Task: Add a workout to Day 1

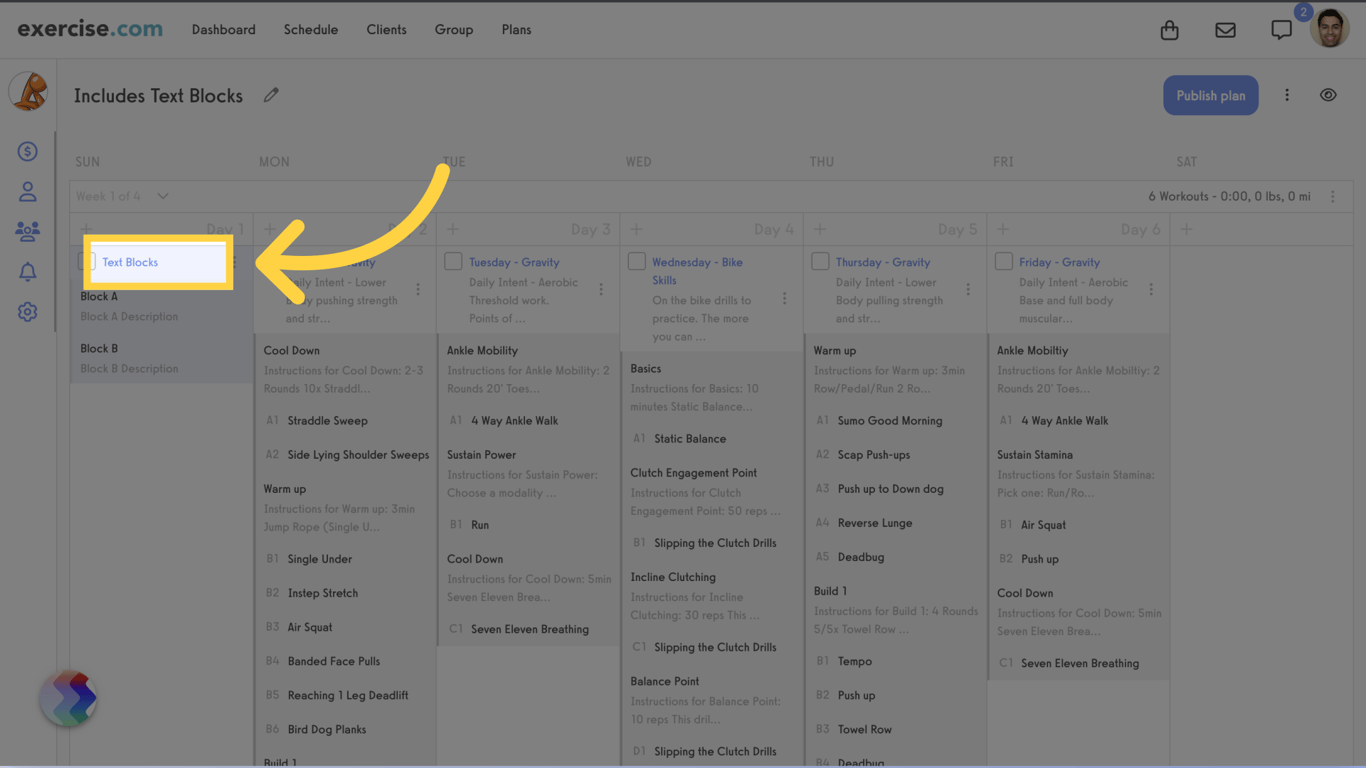Action: (x=86, y=230)
